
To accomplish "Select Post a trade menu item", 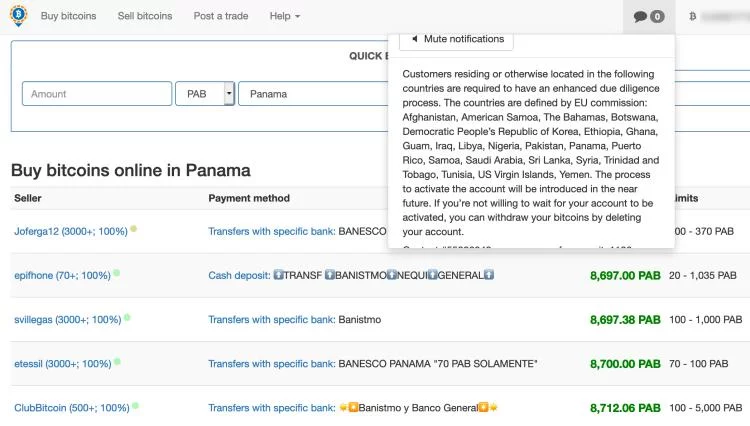I will (221, 16).
